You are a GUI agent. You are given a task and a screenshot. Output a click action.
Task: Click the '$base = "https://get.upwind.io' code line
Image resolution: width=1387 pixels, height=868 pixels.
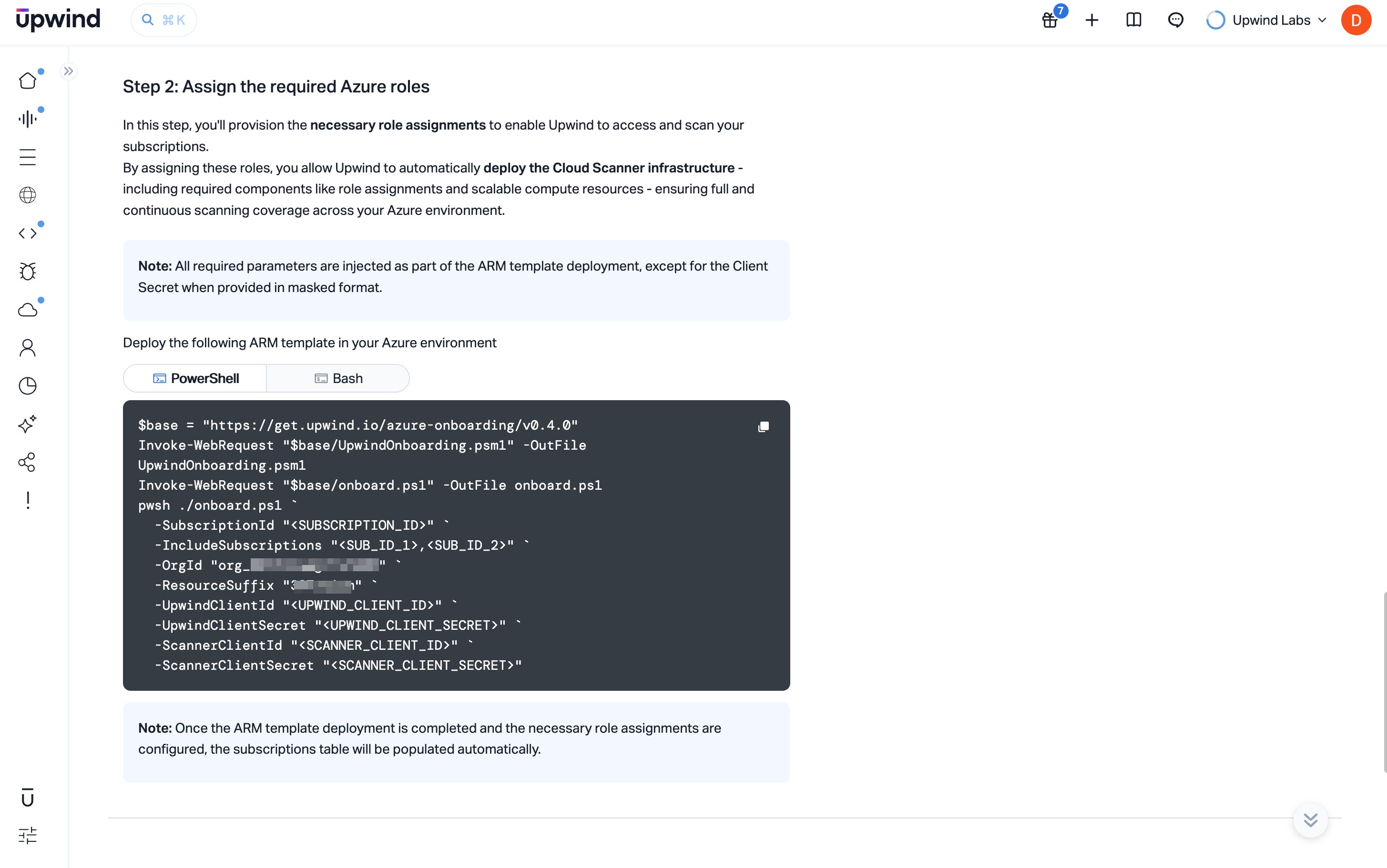358,425
